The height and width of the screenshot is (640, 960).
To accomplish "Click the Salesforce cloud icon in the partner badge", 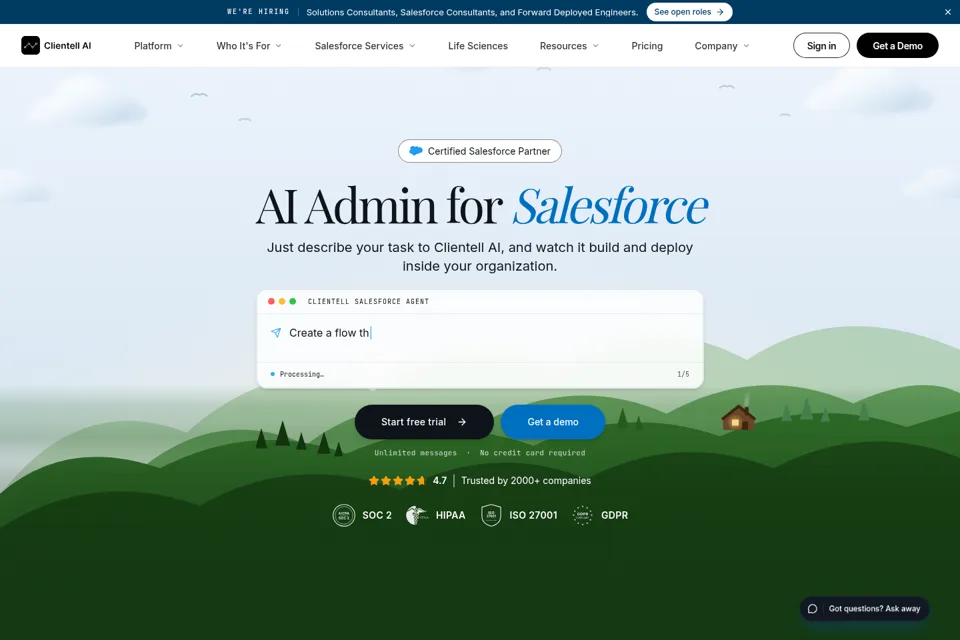I will click(x=416, y=151).
